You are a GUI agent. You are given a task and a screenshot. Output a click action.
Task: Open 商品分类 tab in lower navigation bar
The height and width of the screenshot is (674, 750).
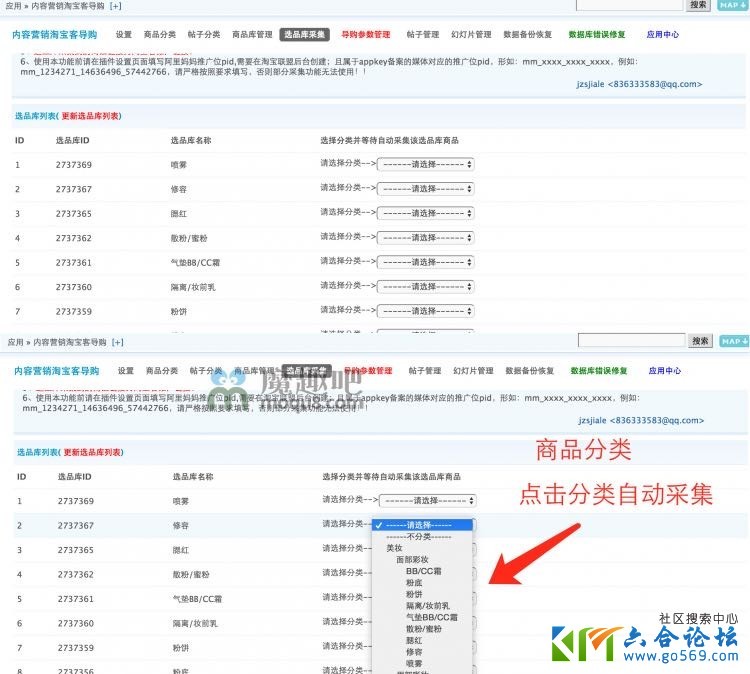(x=162, y=371)
